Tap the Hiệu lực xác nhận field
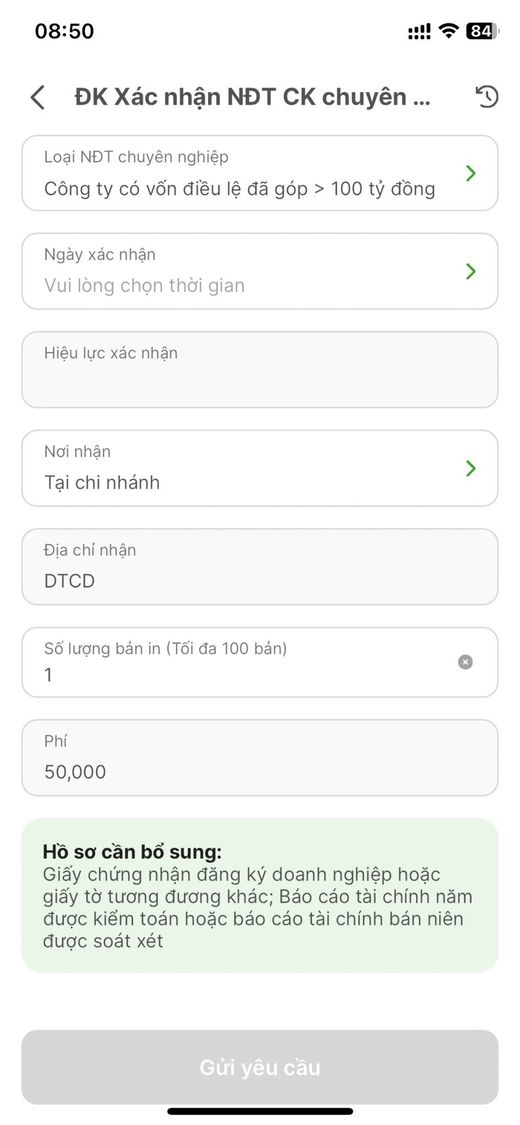520x1125 pixels. [x=260, y=369]
